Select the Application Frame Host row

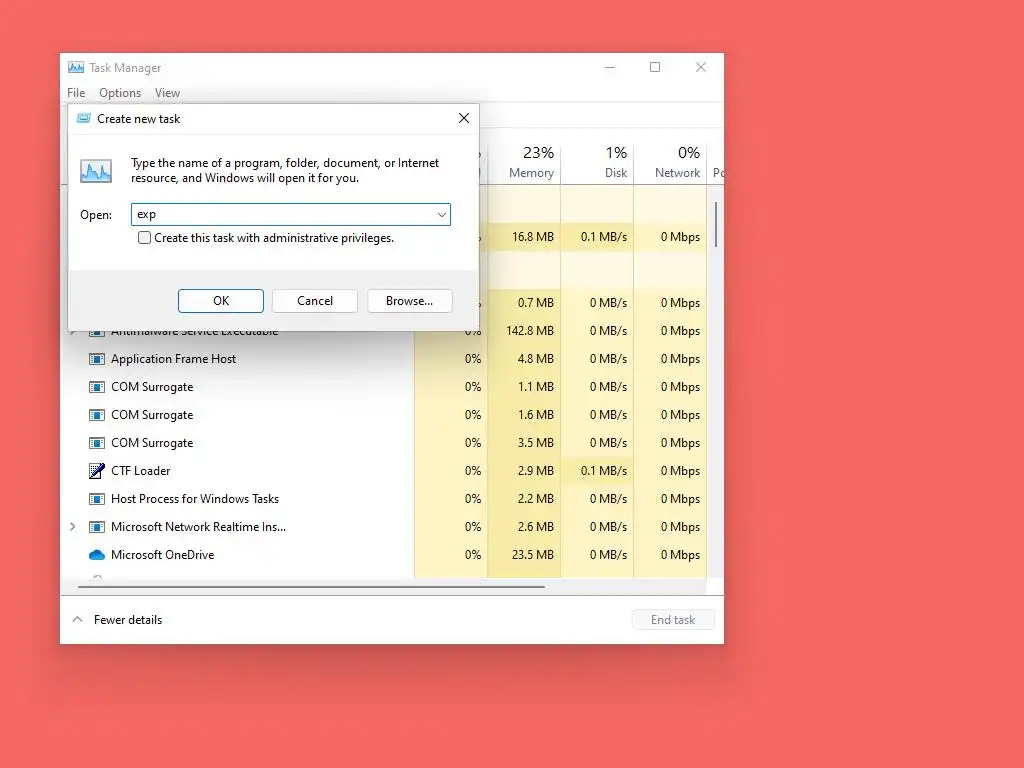(385, 359)
